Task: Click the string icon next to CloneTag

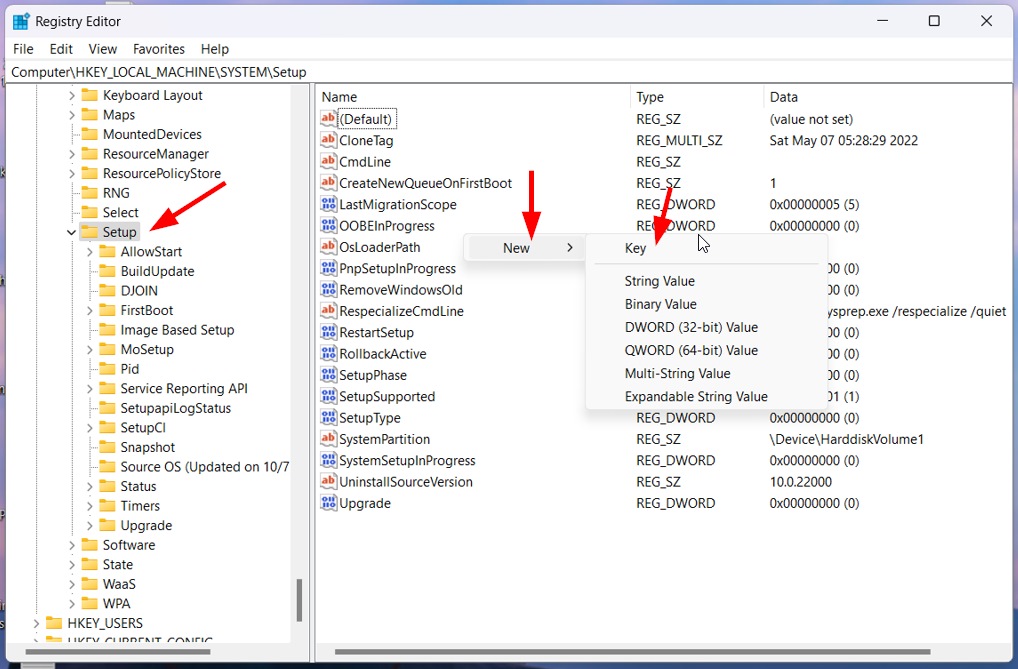Action: (329, 140)
